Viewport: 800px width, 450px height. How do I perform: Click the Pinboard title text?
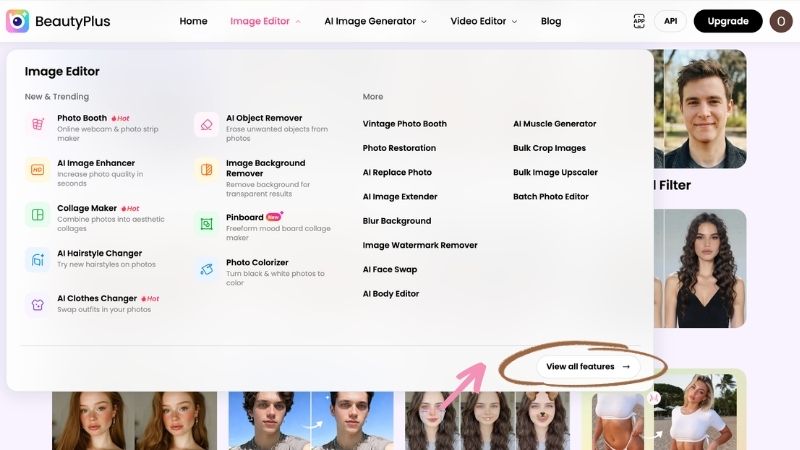pos(245,217)
